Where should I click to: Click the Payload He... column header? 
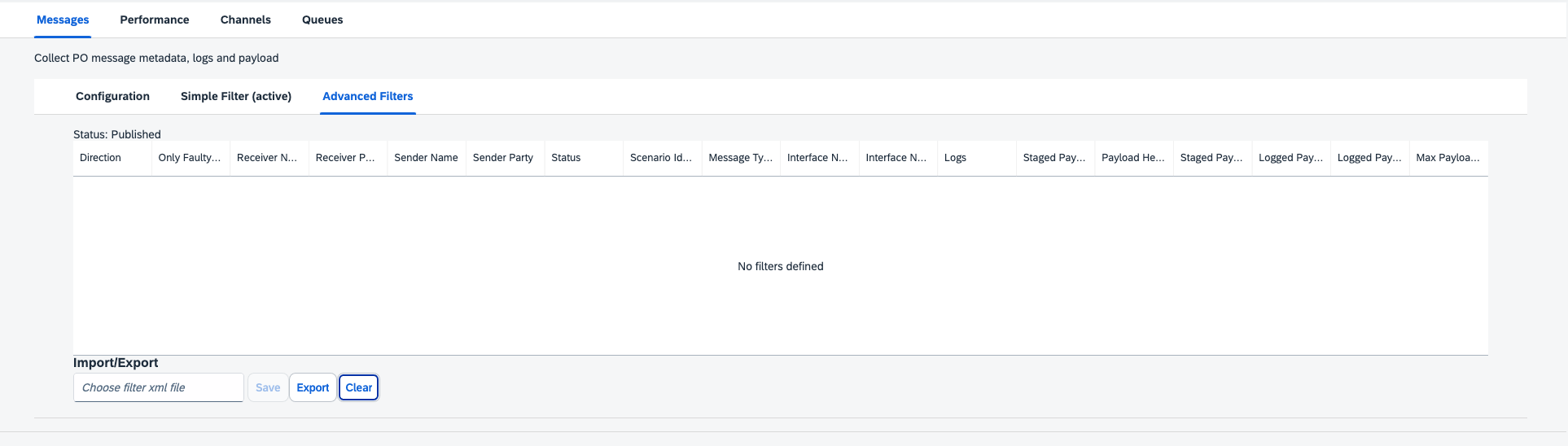1132,158
